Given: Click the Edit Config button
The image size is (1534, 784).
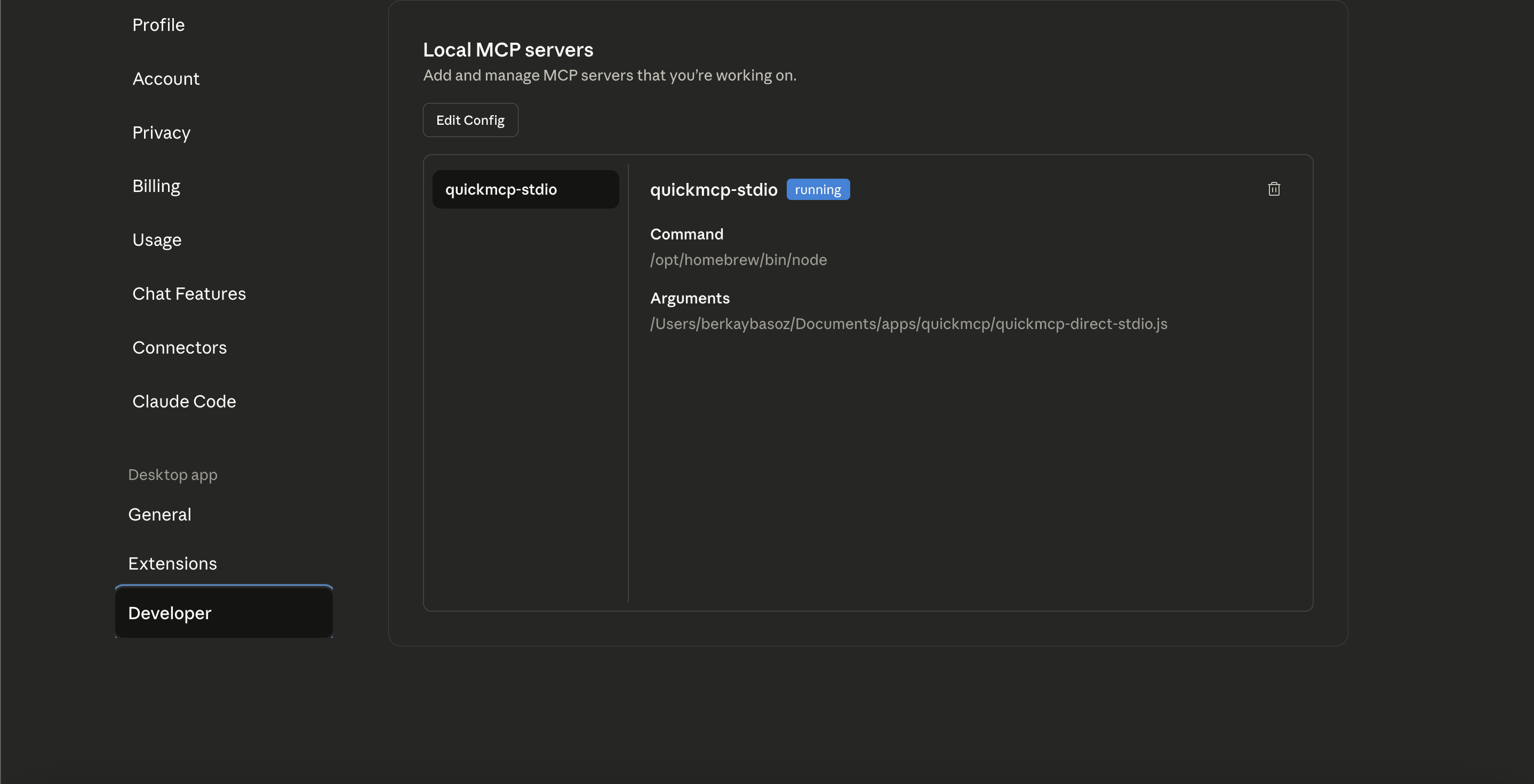Looking at the screenshot, I should point(470,119).
